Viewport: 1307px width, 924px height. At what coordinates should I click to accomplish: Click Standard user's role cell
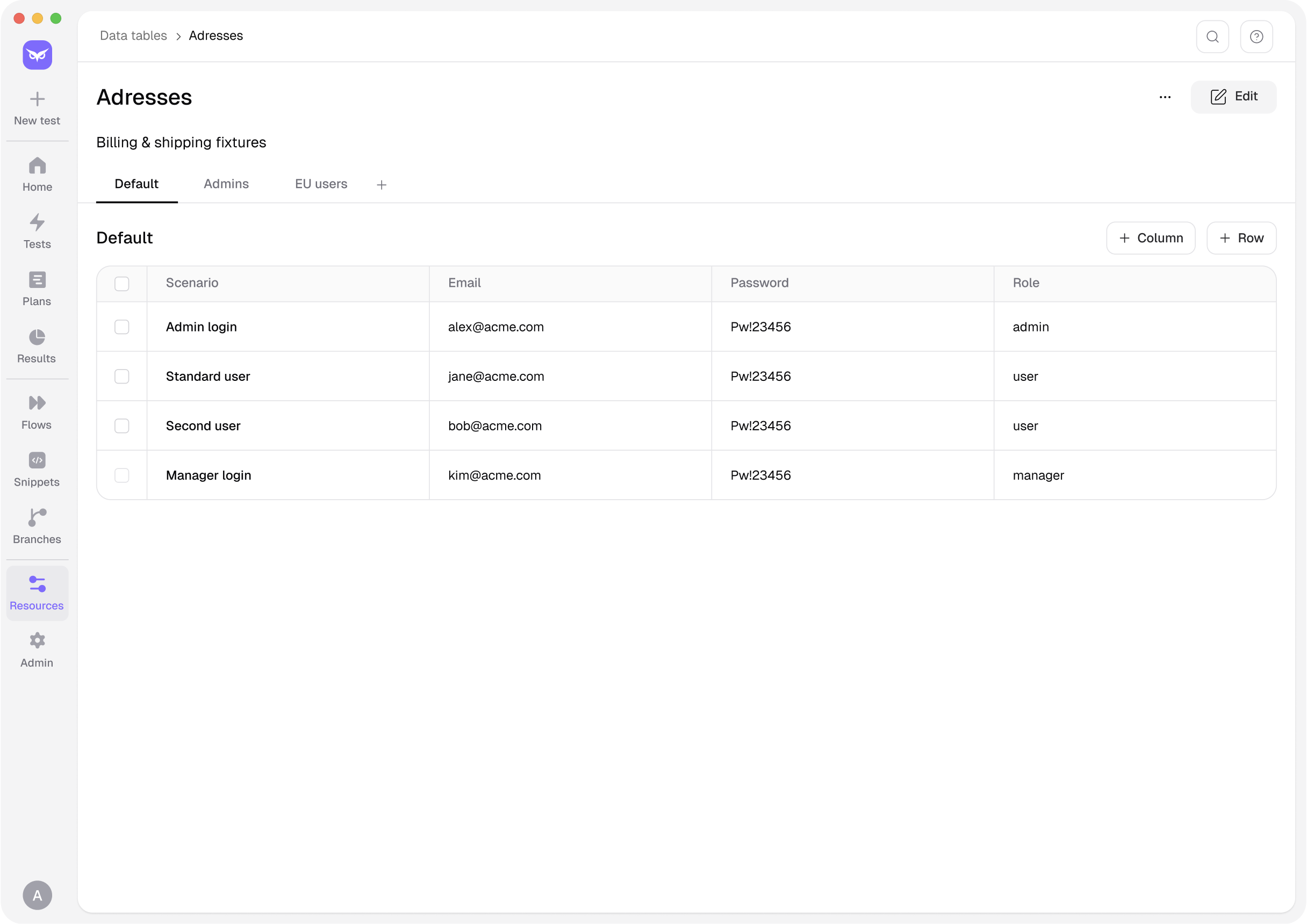[x=1134, y=376]
